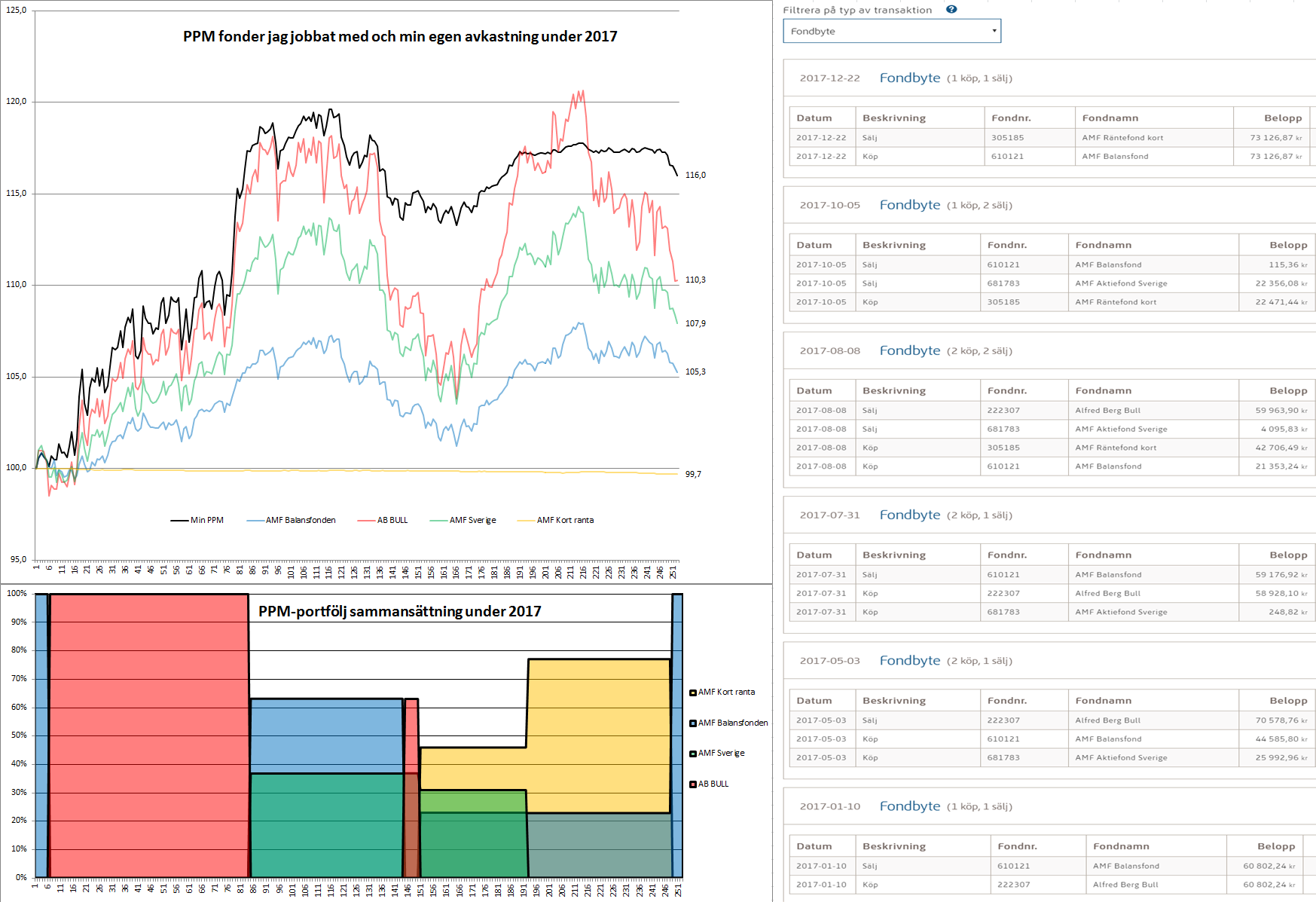Click the 99,7 end value label
Image resolution: width=1316 pixels, height=902 pixels.
tap(693, 474)
